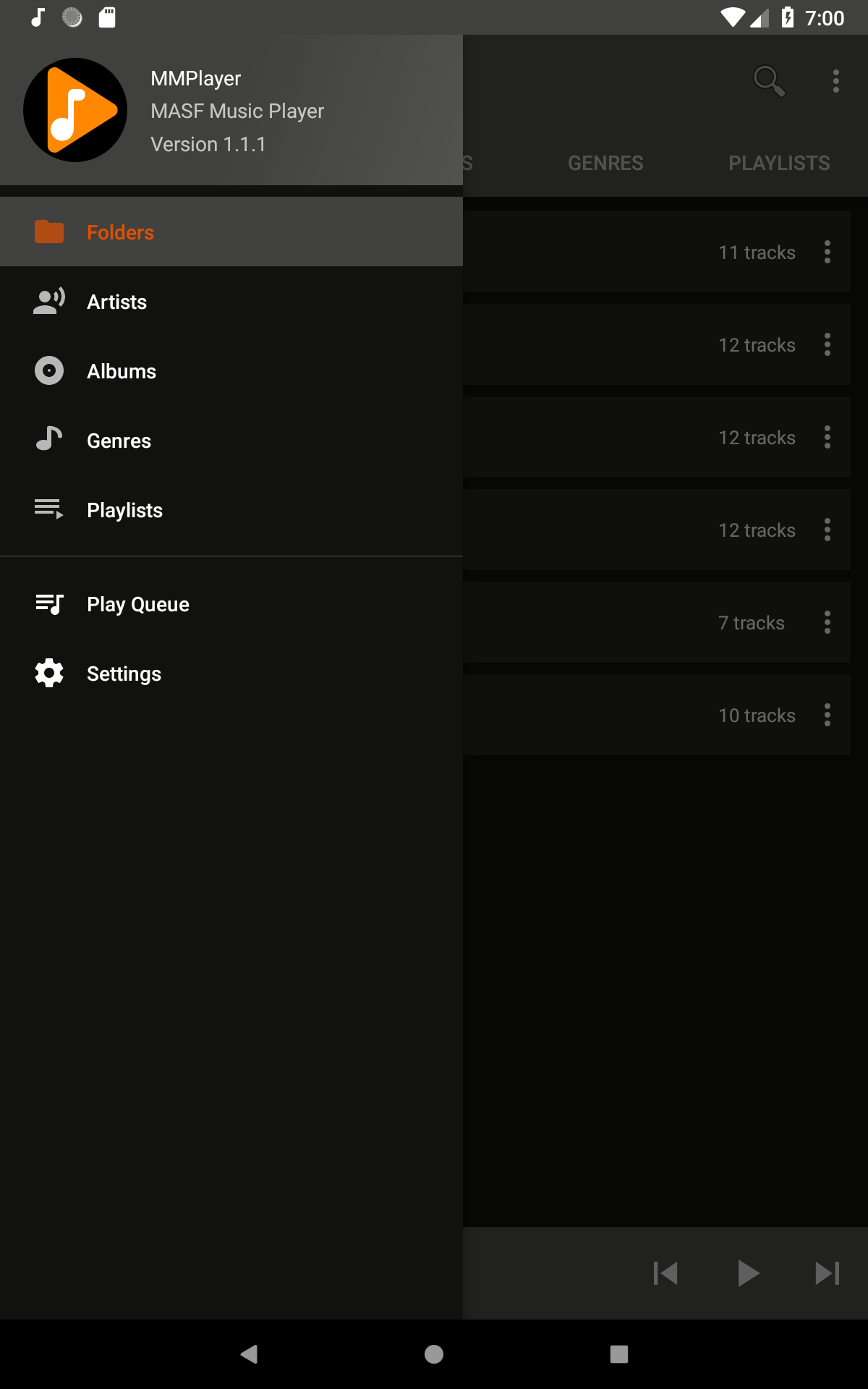Skip to the next track
This screenshot has height=1389, width=868.
(x=827, y=1273)
